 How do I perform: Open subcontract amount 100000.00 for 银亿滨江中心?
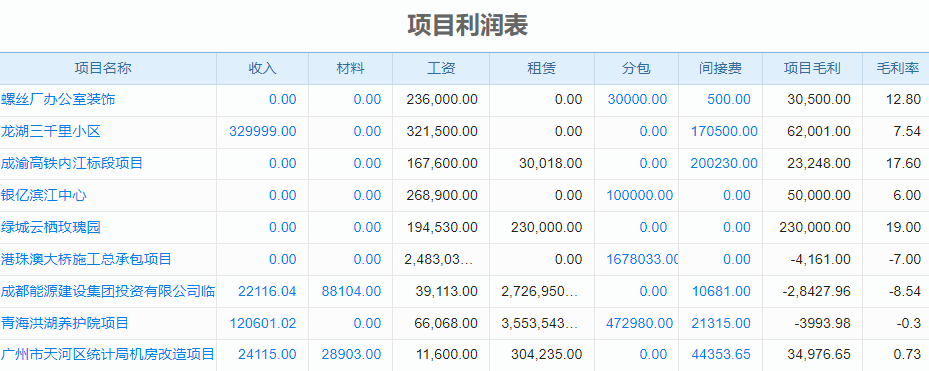(640, 196)
